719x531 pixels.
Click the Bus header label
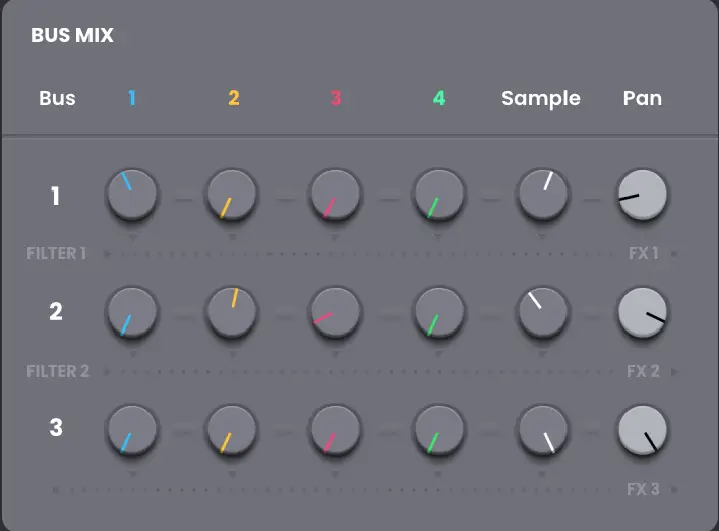click(57, 98)
